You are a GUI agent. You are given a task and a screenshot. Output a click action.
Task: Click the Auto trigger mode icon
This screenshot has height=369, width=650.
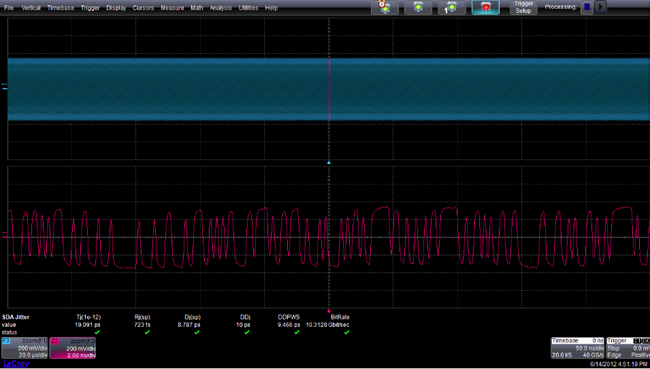click(385, 7)
